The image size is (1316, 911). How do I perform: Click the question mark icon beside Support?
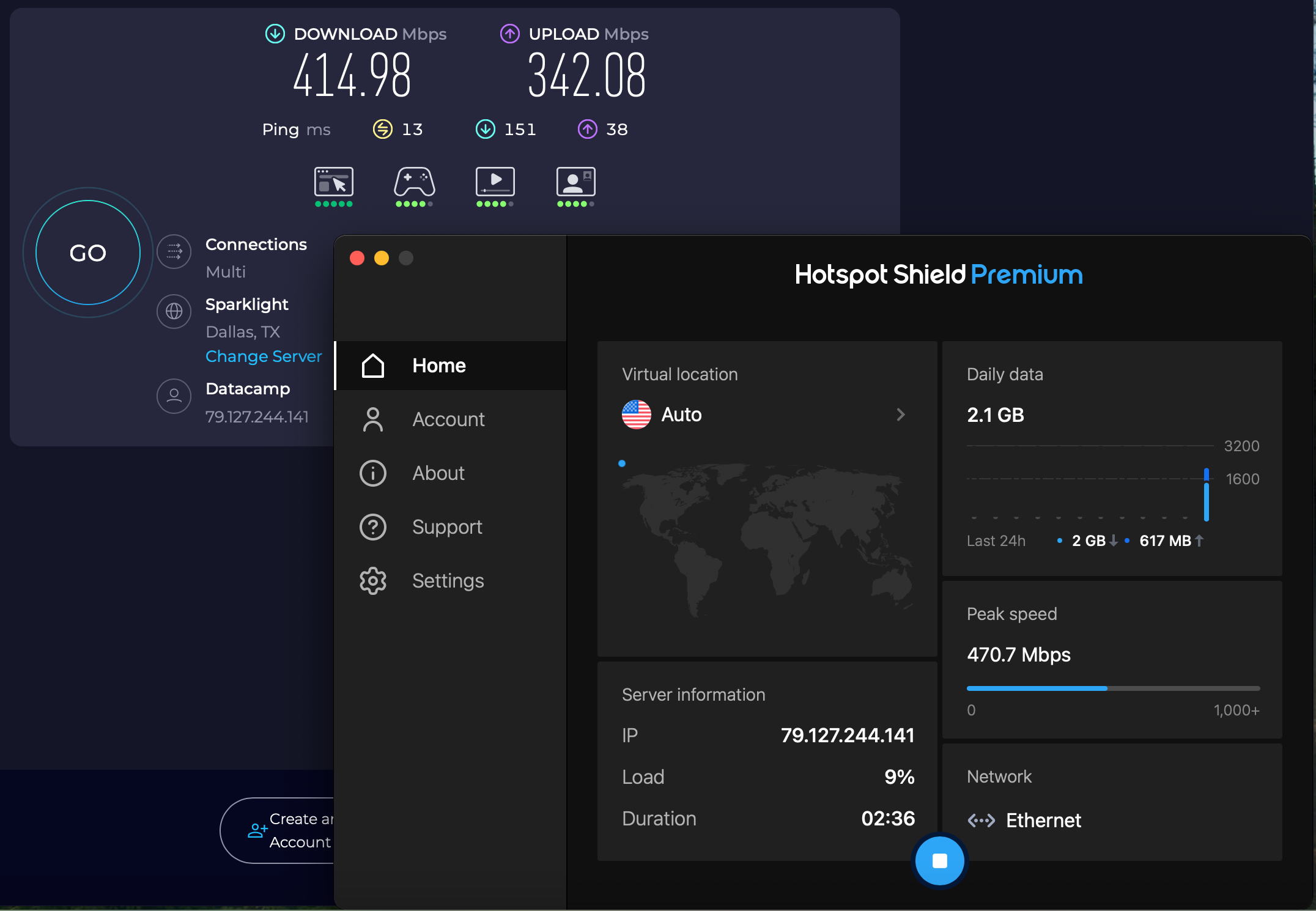373,527
